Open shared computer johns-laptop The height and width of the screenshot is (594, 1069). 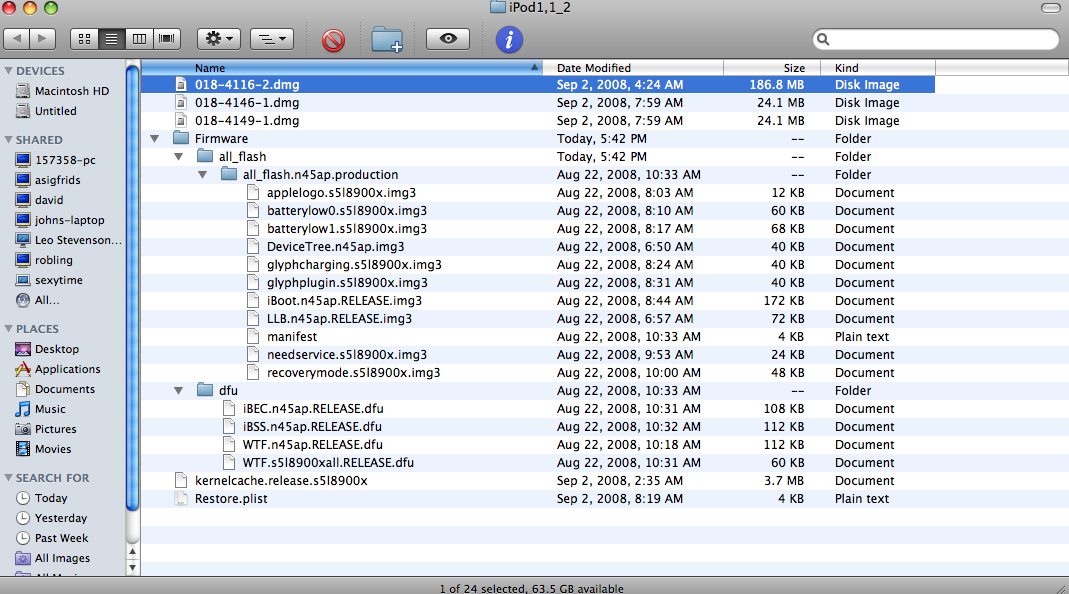click(x=60, y=220)
